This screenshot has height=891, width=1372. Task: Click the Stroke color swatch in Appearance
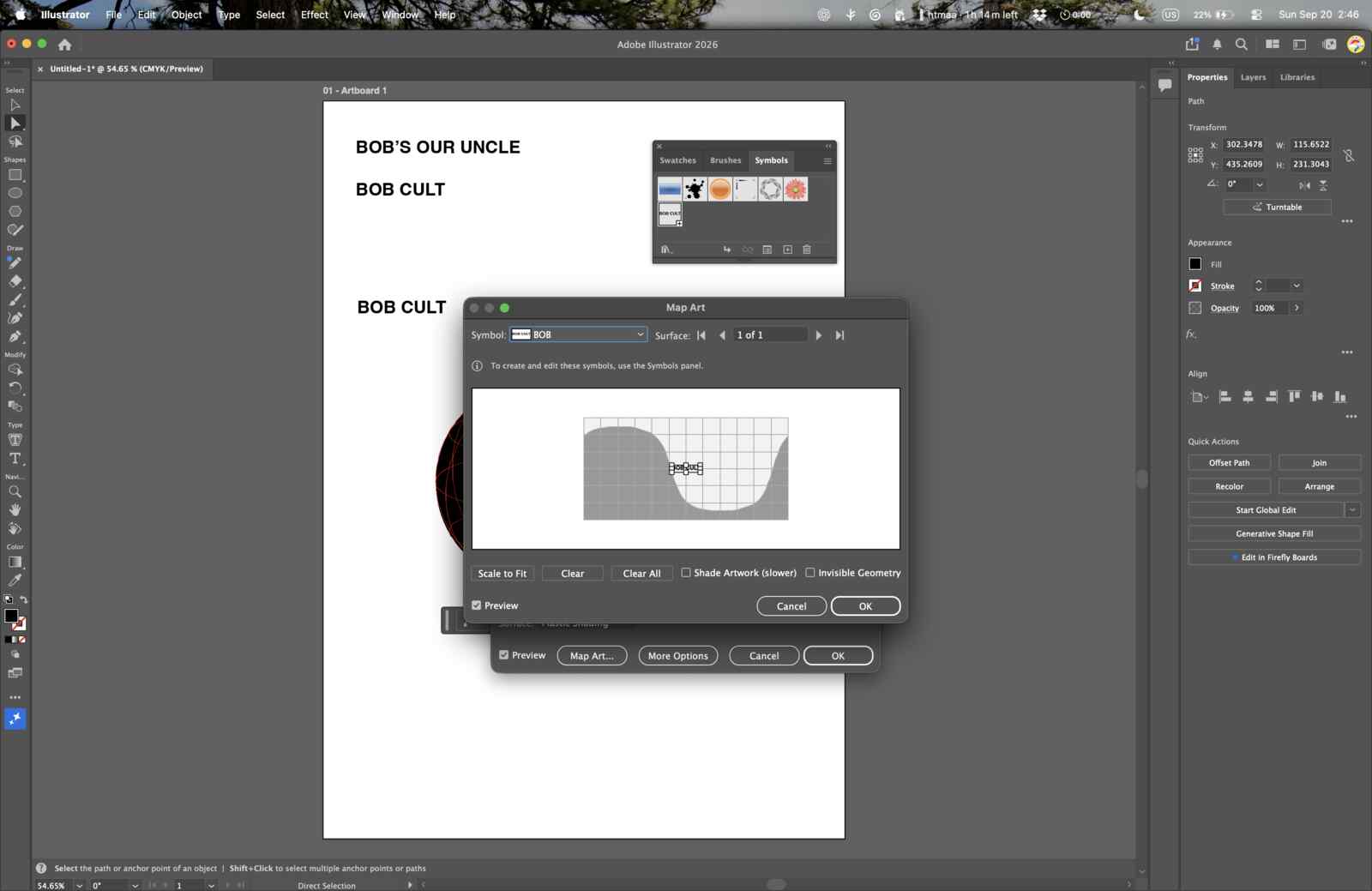(1195, 286)
